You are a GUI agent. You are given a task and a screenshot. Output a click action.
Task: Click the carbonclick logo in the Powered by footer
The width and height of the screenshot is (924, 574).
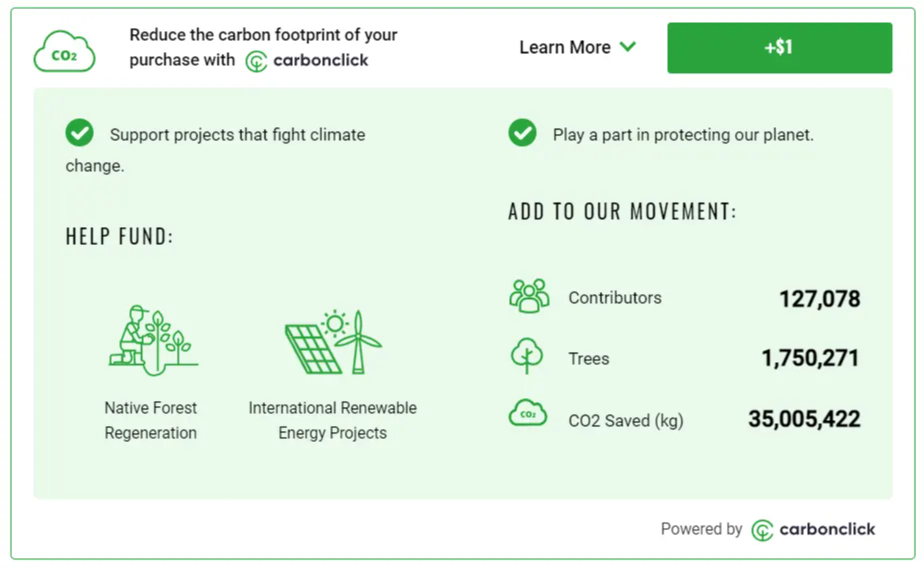point(813,530)
